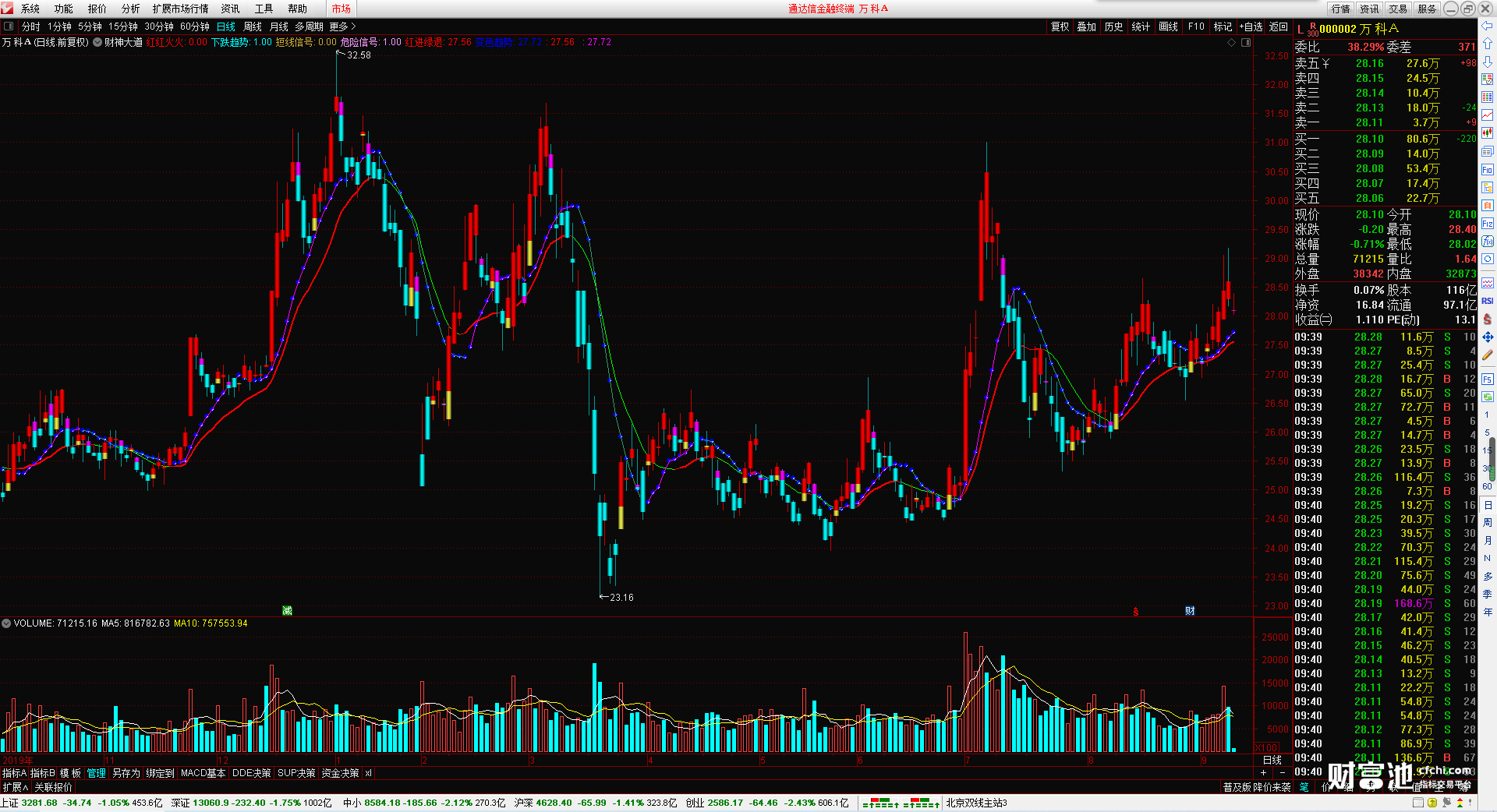The height and width of the screenshot is (812, 1497).
Task: Click the down arrow next-stock icon
Action: 1488,62
